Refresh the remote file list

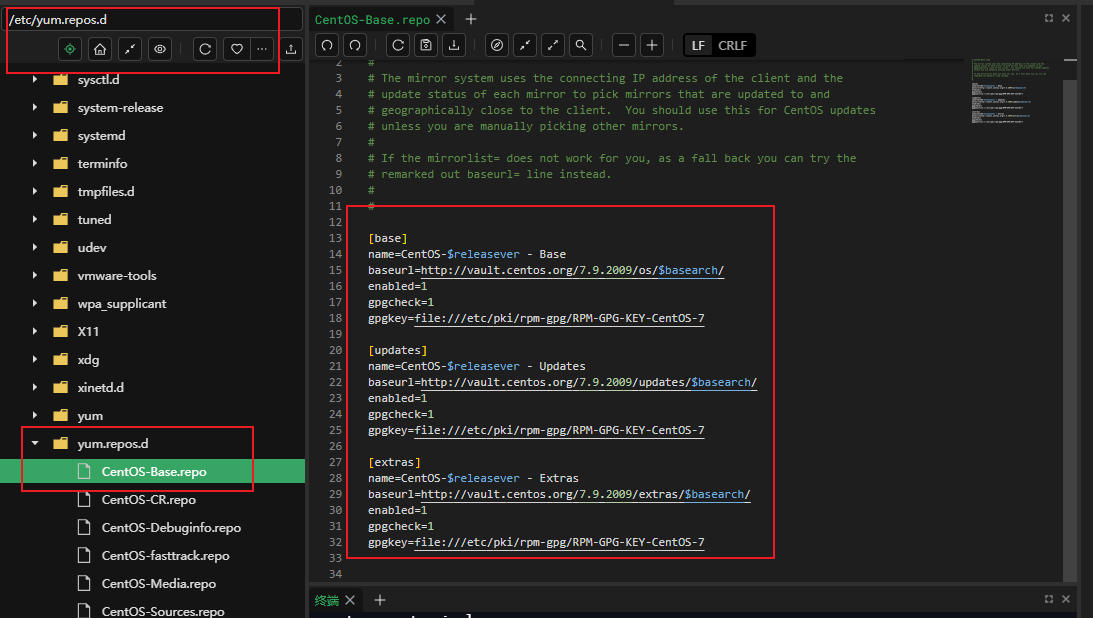(205, 49)
